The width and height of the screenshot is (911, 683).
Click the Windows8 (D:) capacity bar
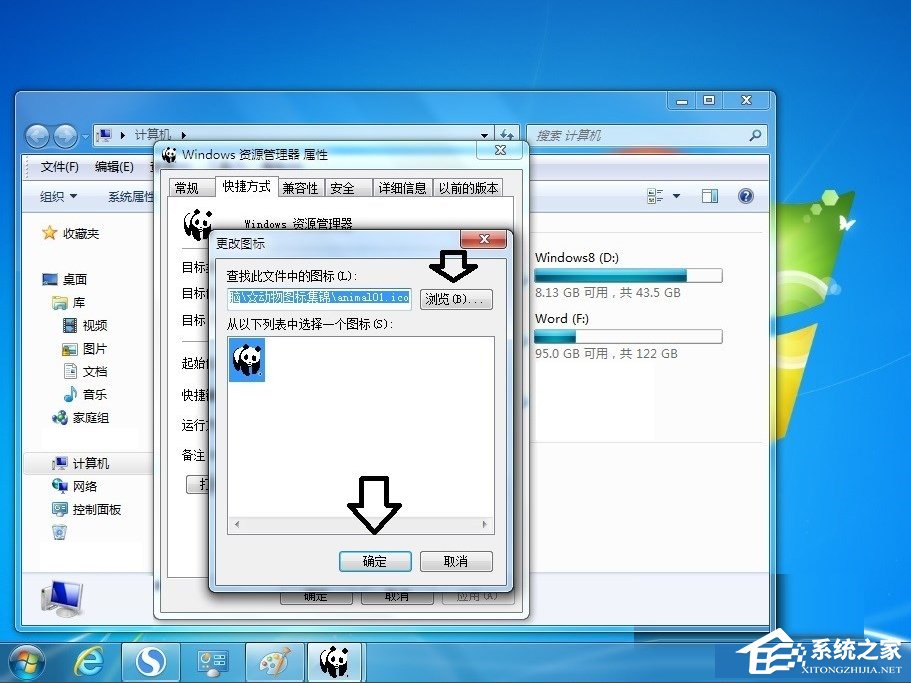click(627, 275)
